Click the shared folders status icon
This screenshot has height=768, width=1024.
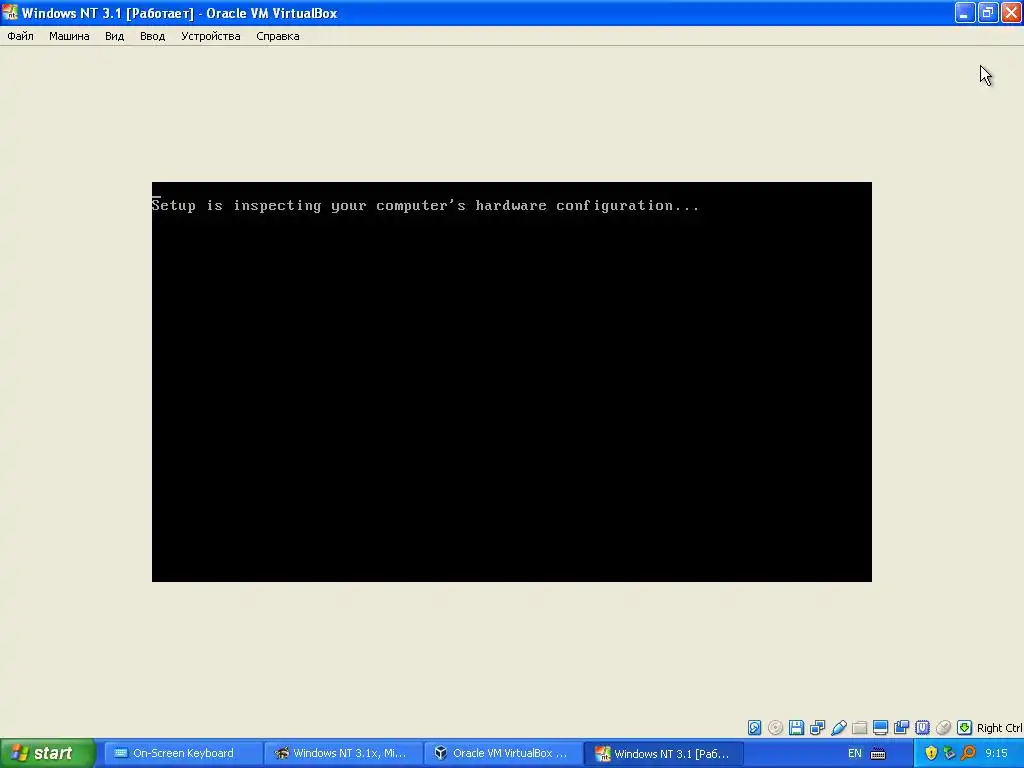point(859,728)
